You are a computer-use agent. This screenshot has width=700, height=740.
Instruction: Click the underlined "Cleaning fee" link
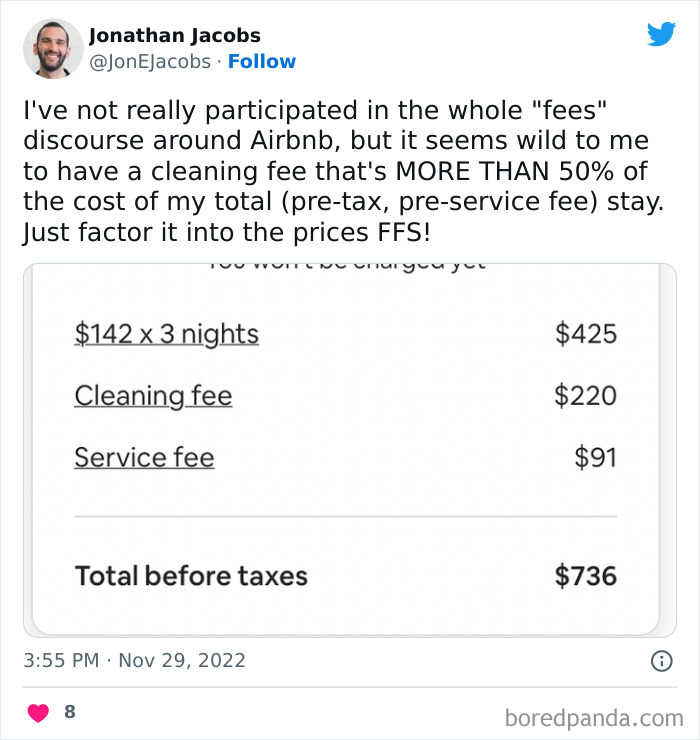153,395
